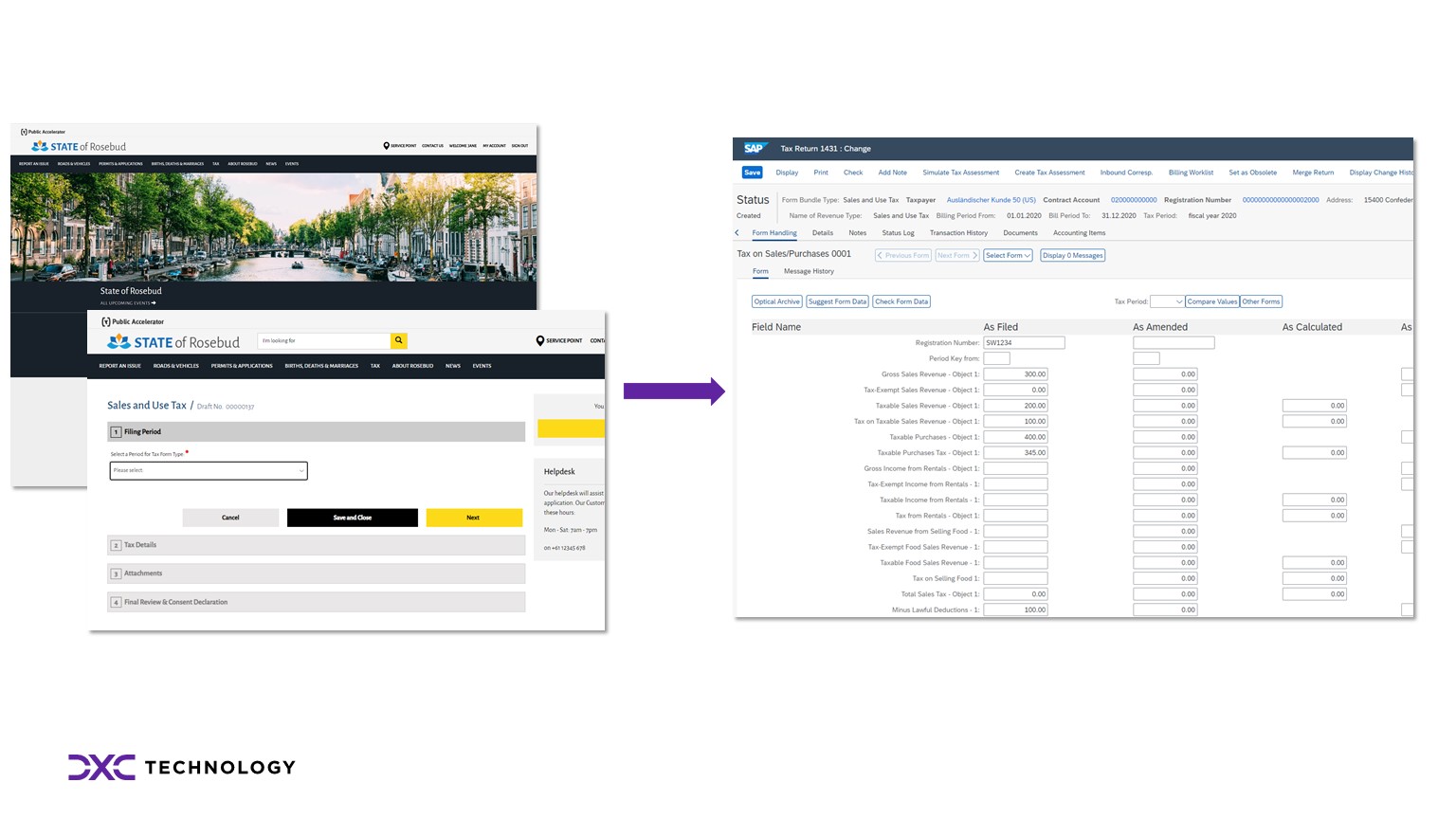The height and width of the screenshot is (819, 1456).
Task: Expand the Tax Details step section
Action: tap(316, 545)
